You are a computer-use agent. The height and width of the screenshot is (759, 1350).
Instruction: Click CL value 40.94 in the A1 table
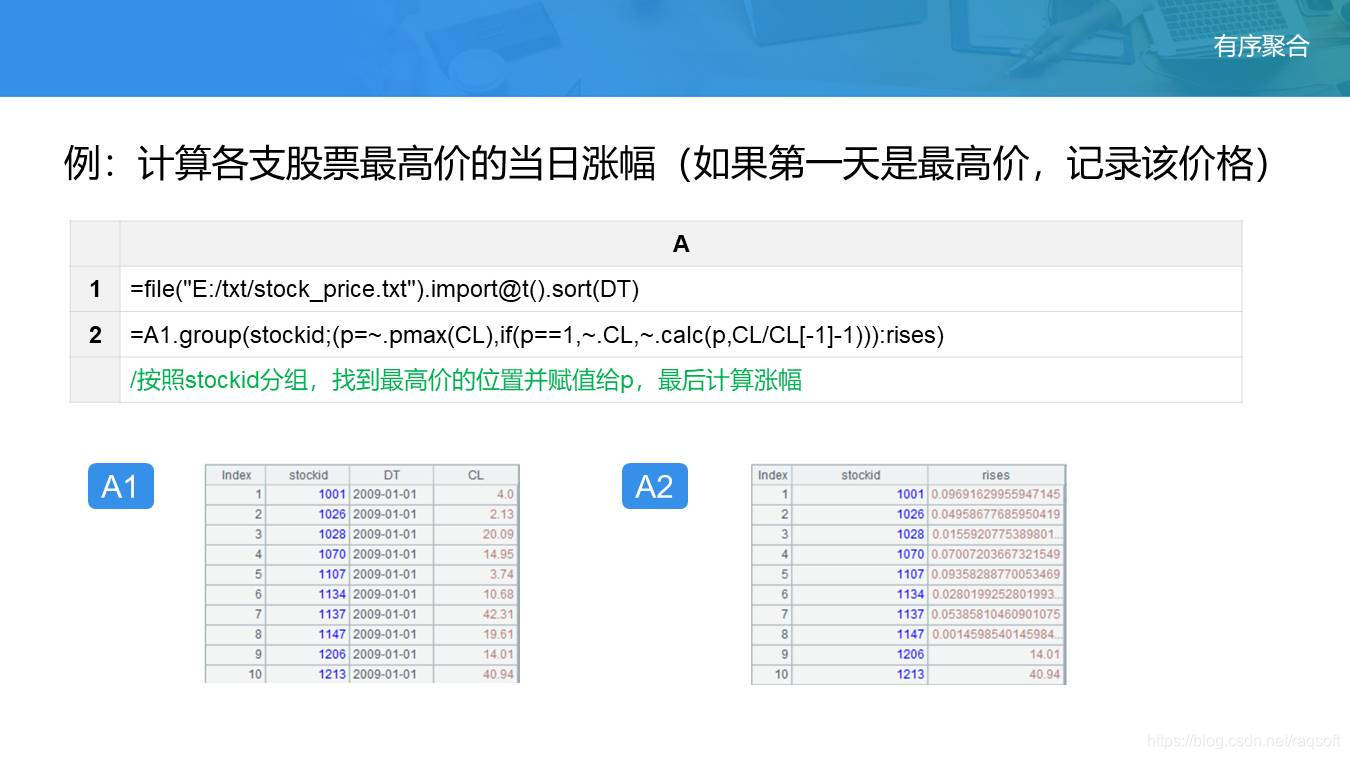tap(498, 674)
